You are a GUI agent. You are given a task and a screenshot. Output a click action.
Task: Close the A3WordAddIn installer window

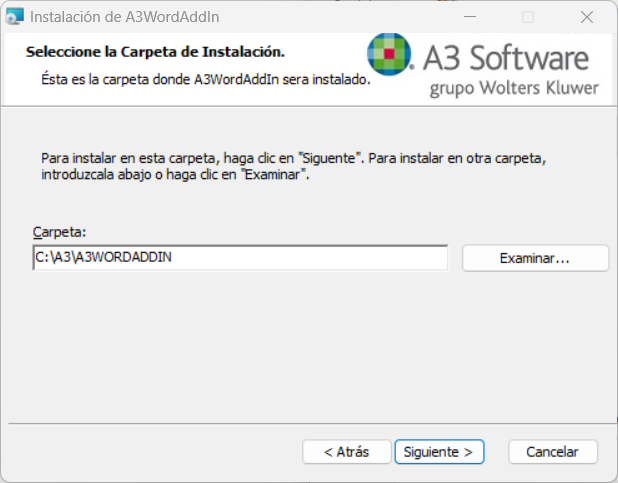coord(587,17)
